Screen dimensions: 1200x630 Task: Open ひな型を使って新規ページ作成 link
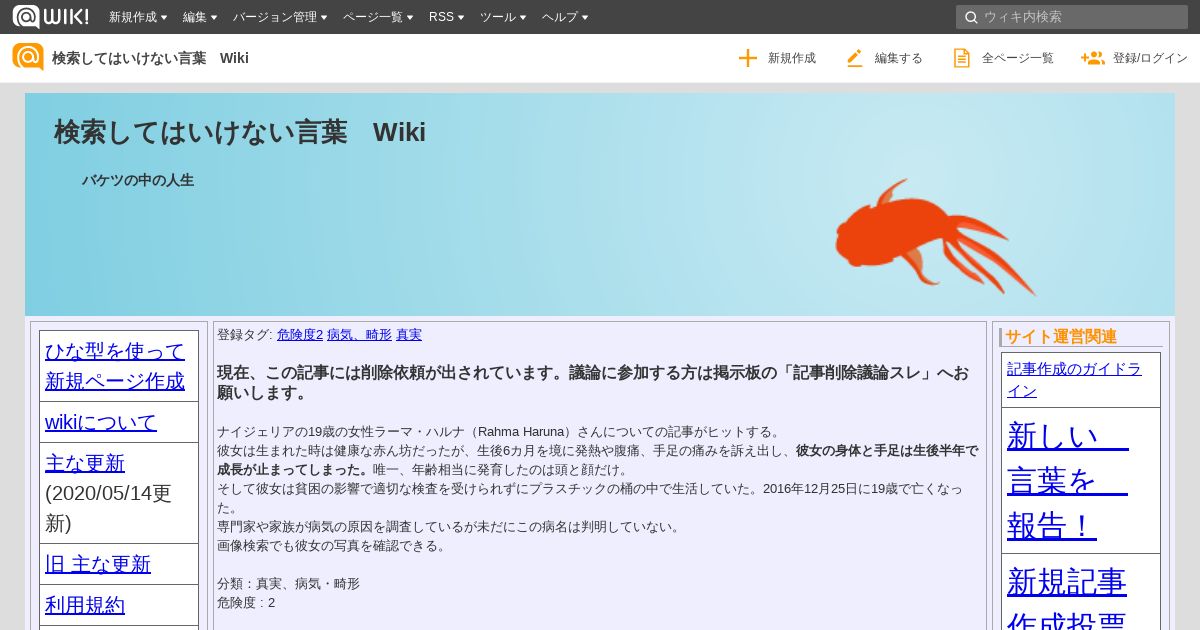coord(115,366)
